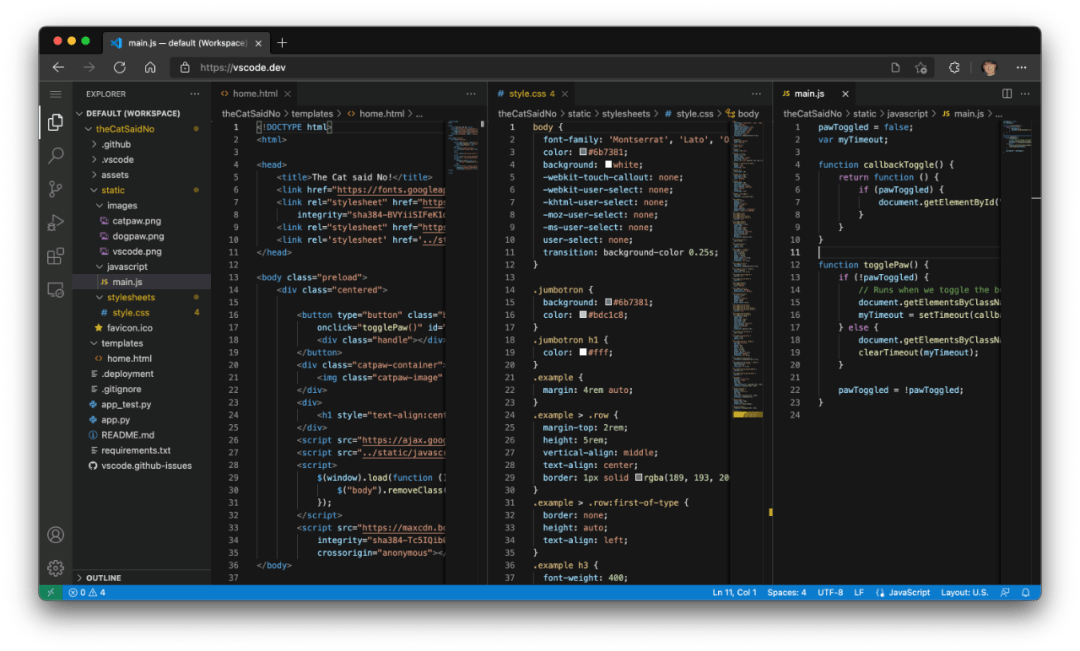
Task: Click the vscode.dev address bar
Action: [x=244, y=67]
